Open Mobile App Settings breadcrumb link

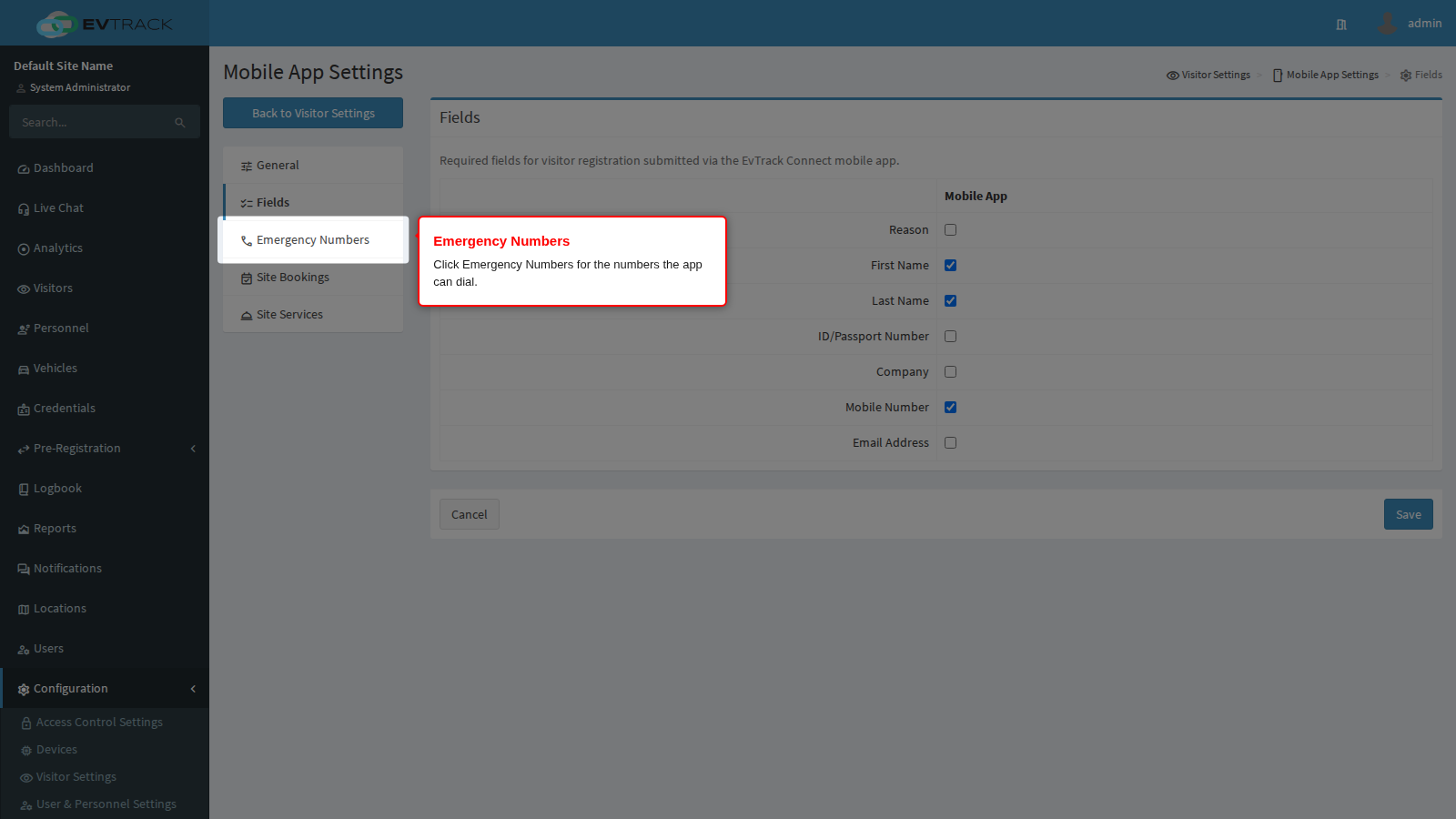(1326, 76)
